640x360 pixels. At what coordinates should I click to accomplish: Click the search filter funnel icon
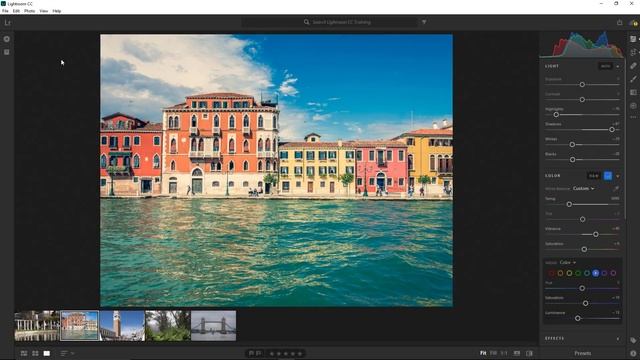[424, 22]
